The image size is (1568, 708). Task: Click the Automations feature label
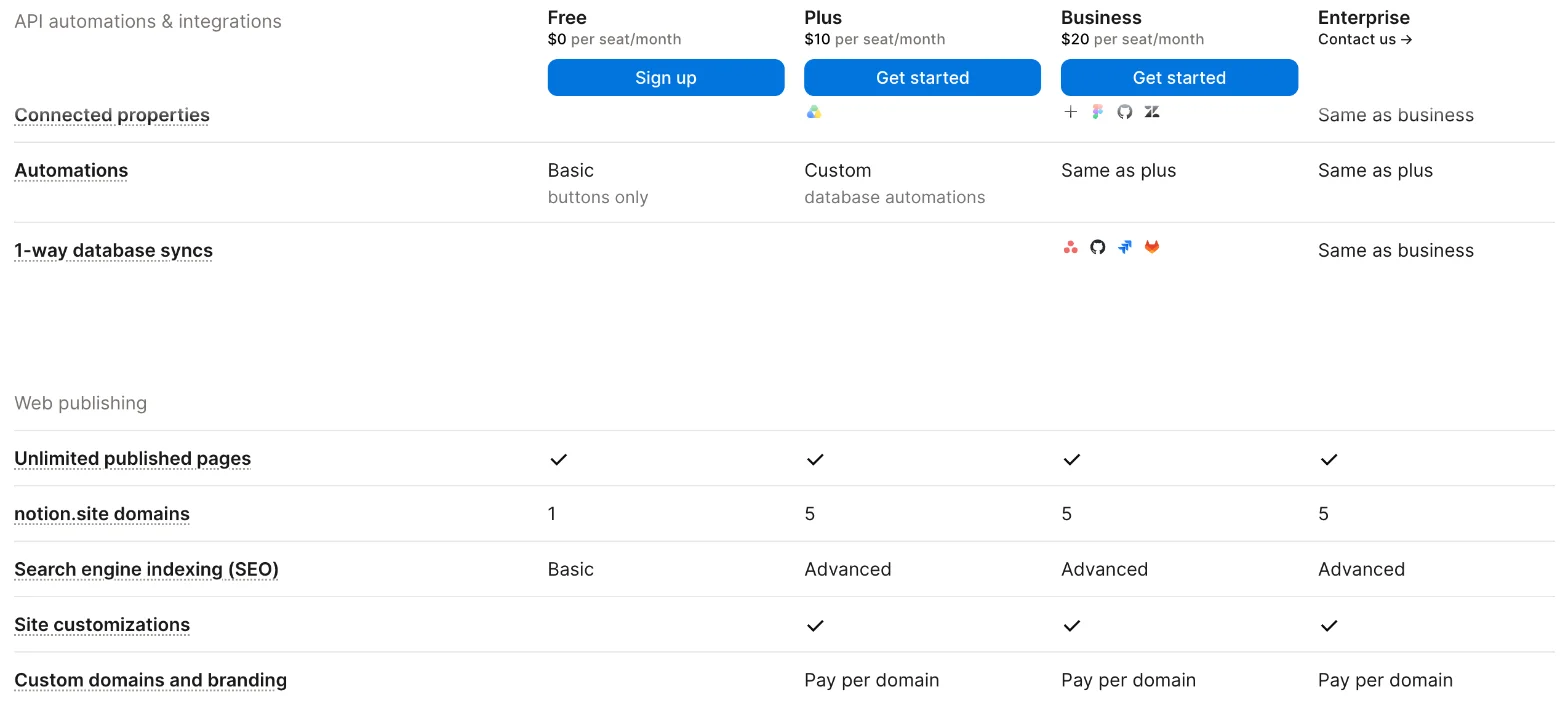71,171
